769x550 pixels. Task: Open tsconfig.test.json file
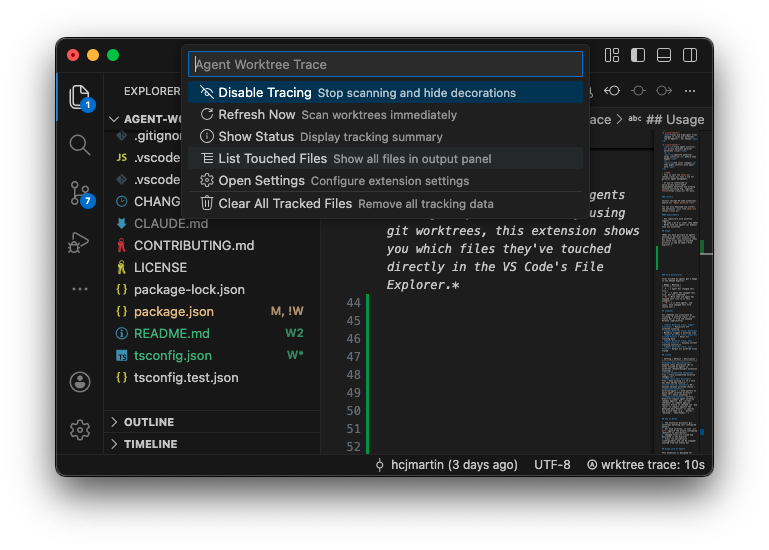[212, 378]
